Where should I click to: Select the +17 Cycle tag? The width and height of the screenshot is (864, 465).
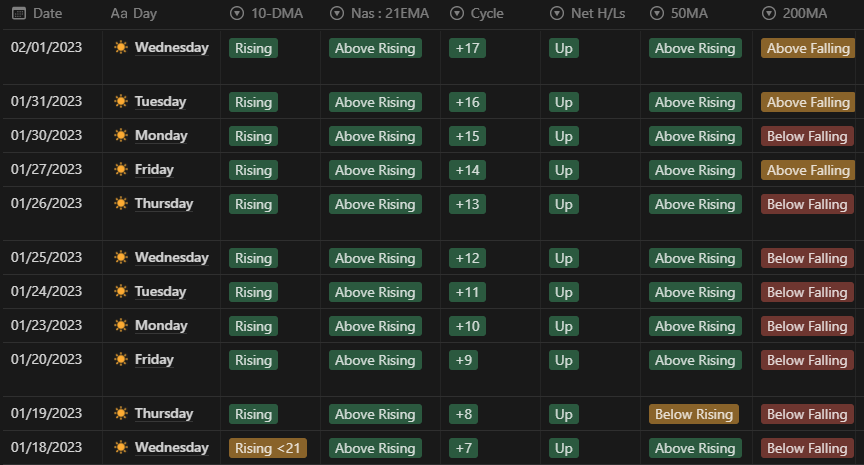pos(467,48)
